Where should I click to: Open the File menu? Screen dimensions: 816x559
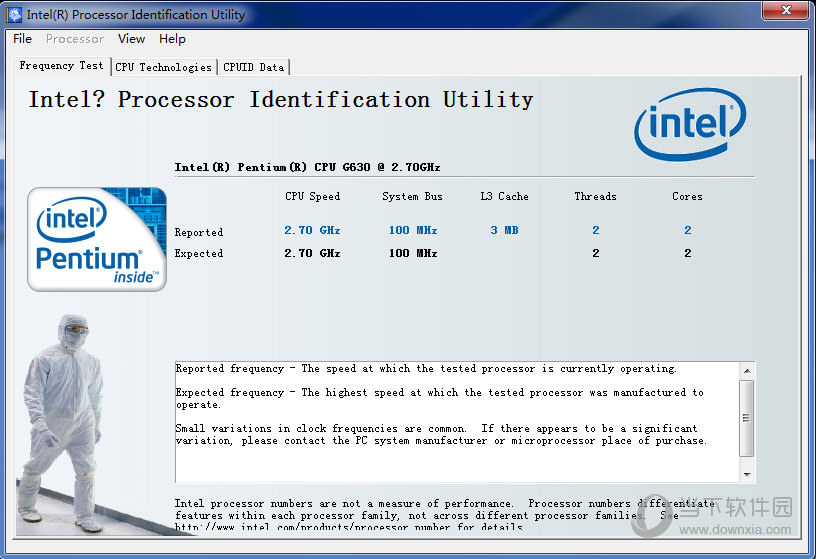click(22, 39)
